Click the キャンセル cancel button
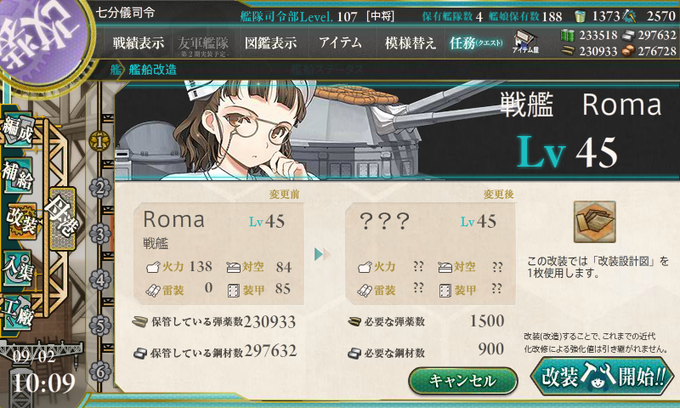 click(463, 381)
